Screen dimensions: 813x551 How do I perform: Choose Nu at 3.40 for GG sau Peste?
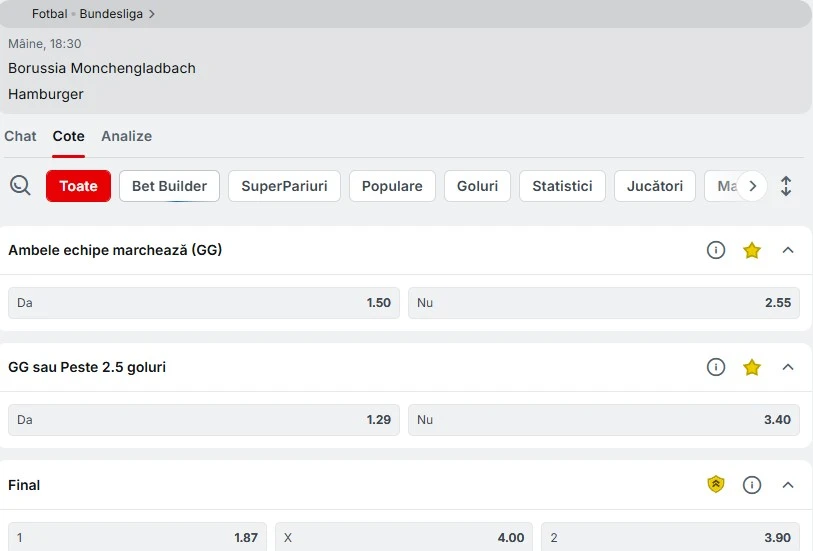click(604, 420)
